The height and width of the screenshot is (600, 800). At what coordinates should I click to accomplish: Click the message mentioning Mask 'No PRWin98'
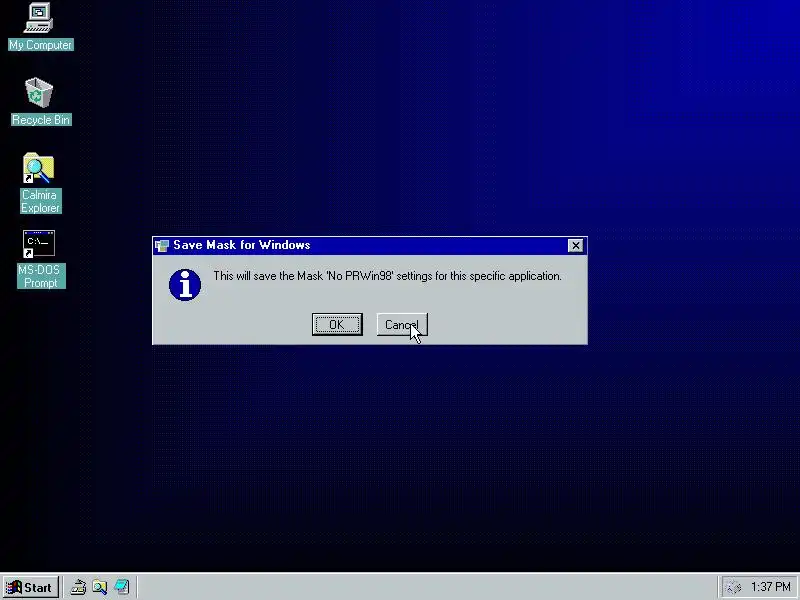387,276
